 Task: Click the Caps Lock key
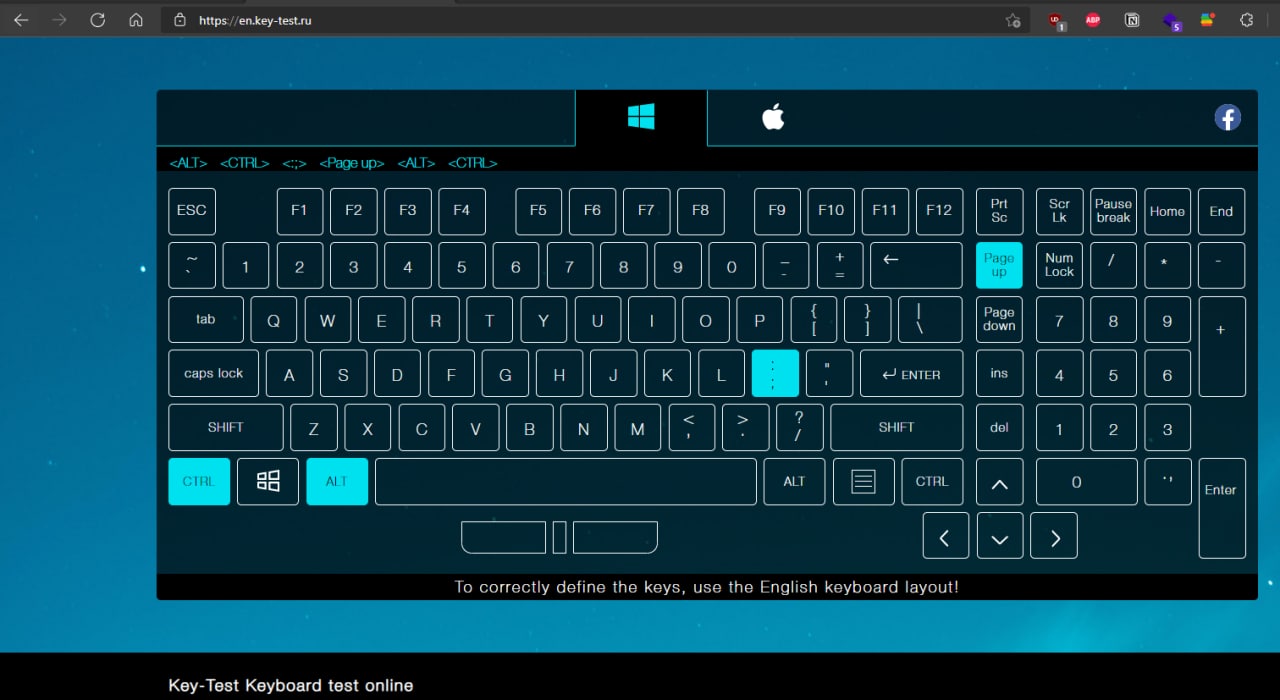(212, 373)
